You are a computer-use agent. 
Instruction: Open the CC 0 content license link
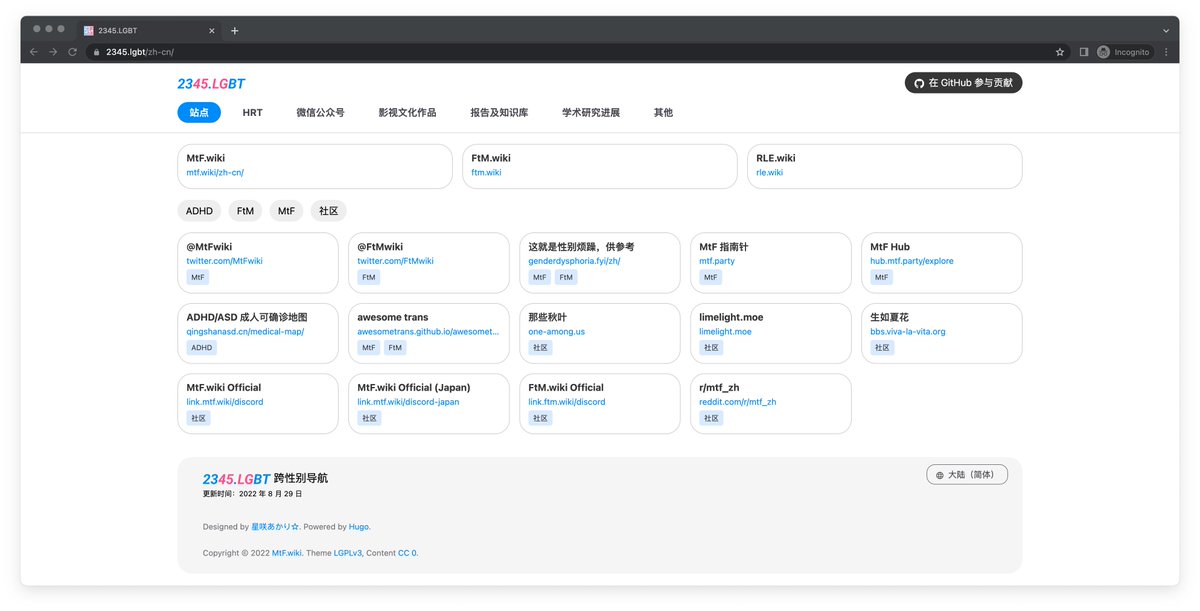coord(408,553)
